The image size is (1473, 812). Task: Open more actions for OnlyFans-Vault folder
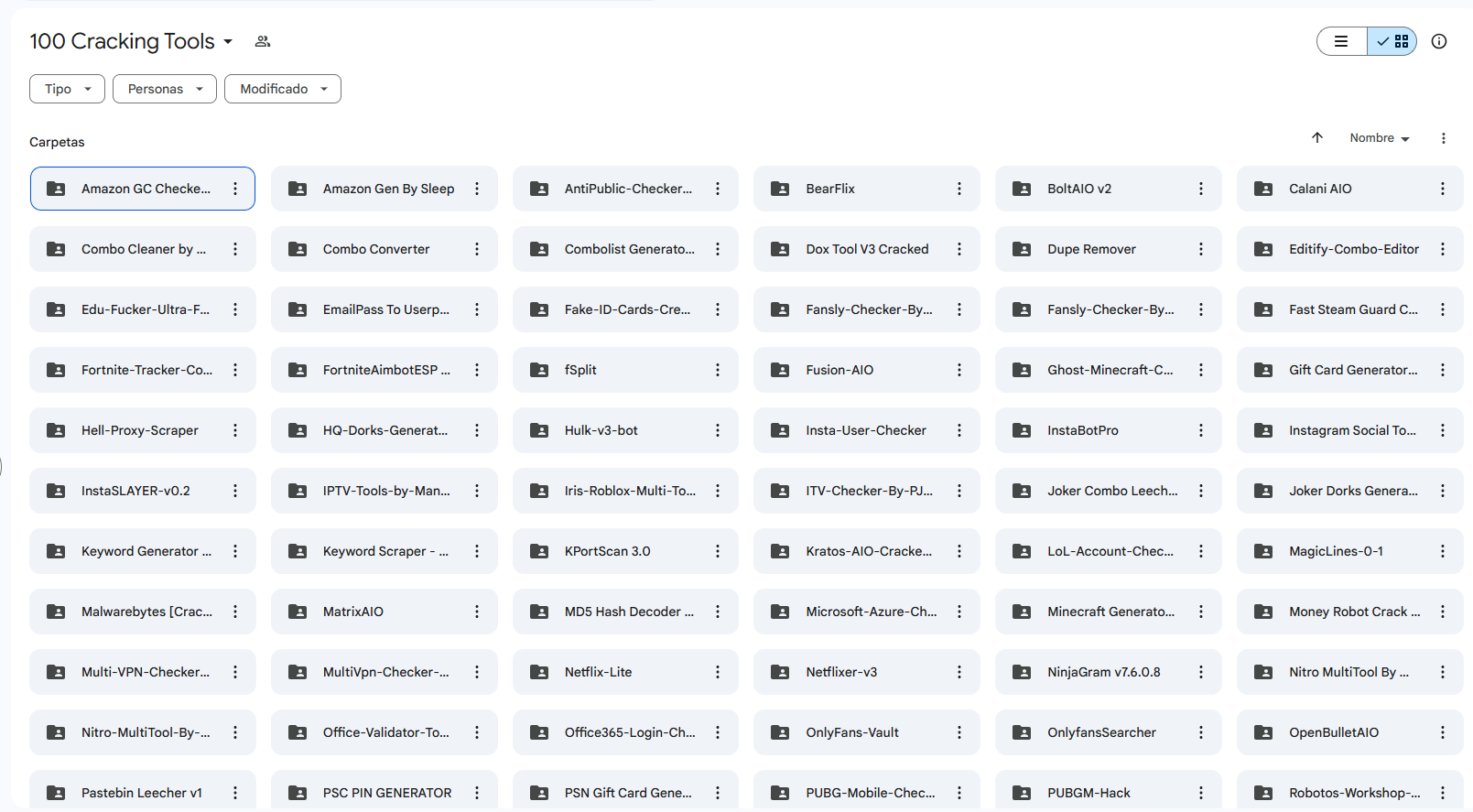959,732
